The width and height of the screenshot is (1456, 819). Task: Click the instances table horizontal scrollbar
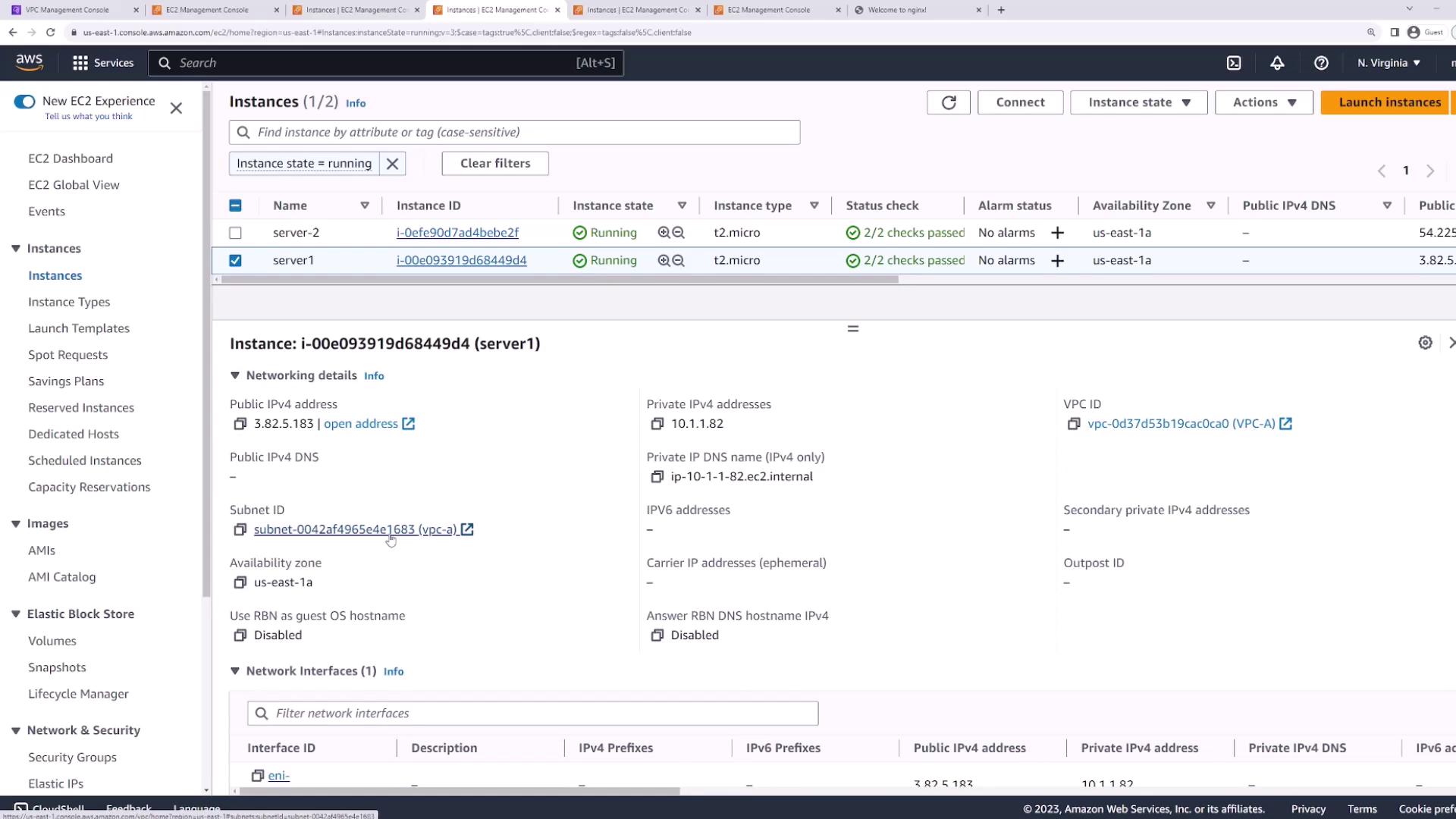(x=560, y=280)
